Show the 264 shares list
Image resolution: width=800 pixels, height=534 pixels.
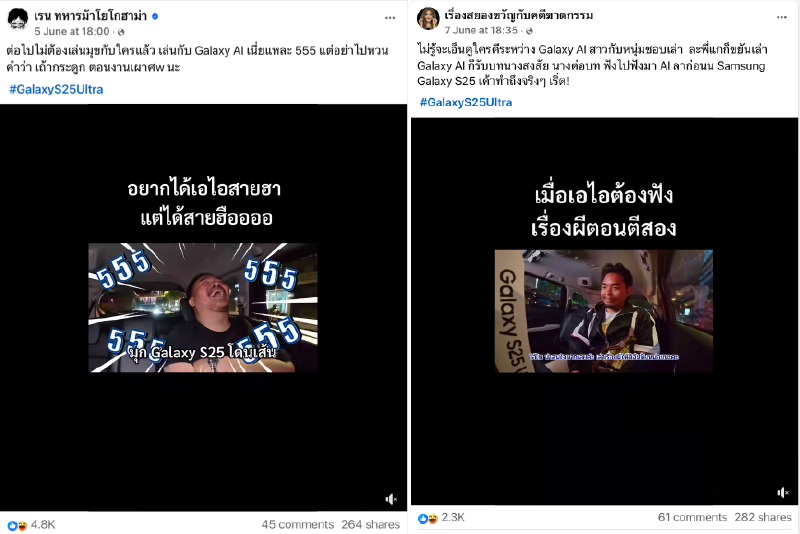click(x=370, y=525)
